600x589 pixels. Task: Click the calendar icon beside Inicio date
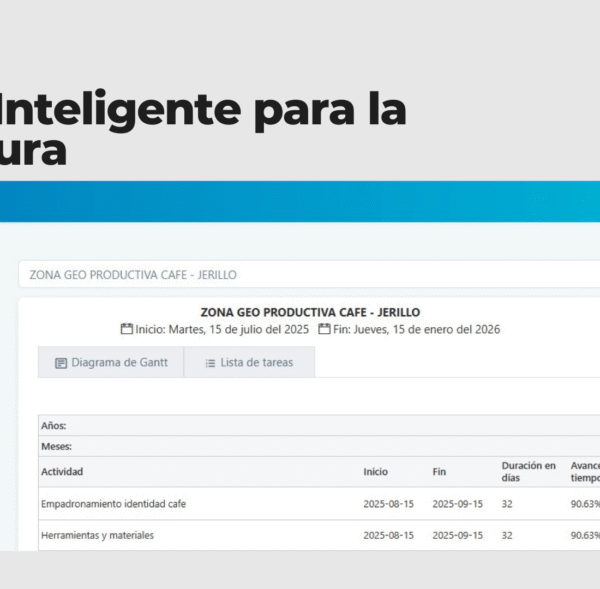point(127,329)
